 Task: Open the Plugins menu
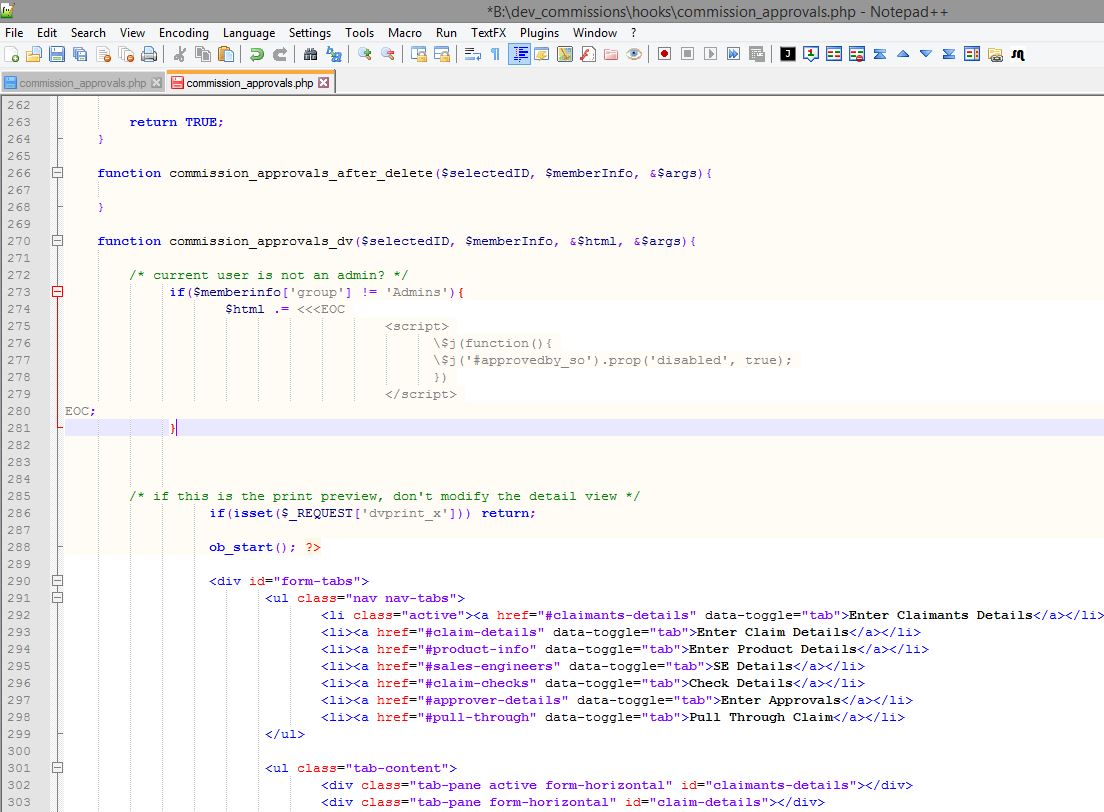(x=539, y=32)
